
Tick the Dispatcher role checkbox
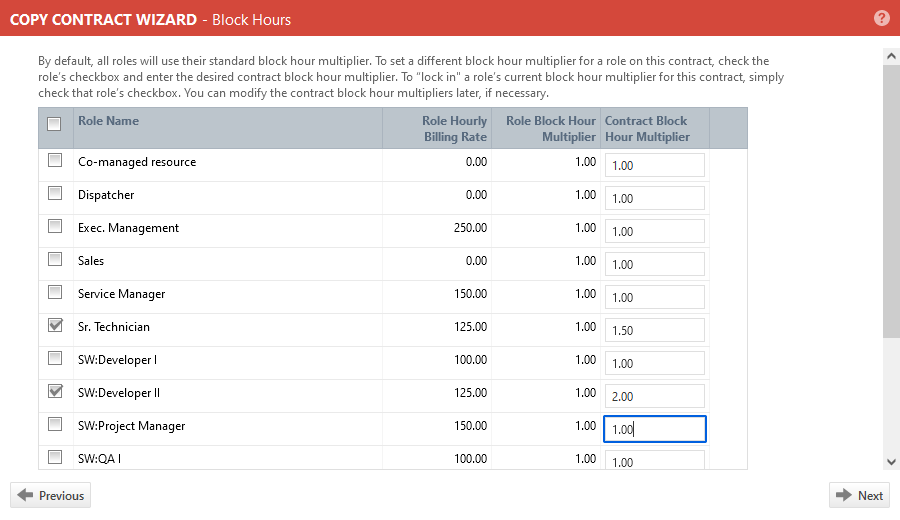click(x=55, y=193)
